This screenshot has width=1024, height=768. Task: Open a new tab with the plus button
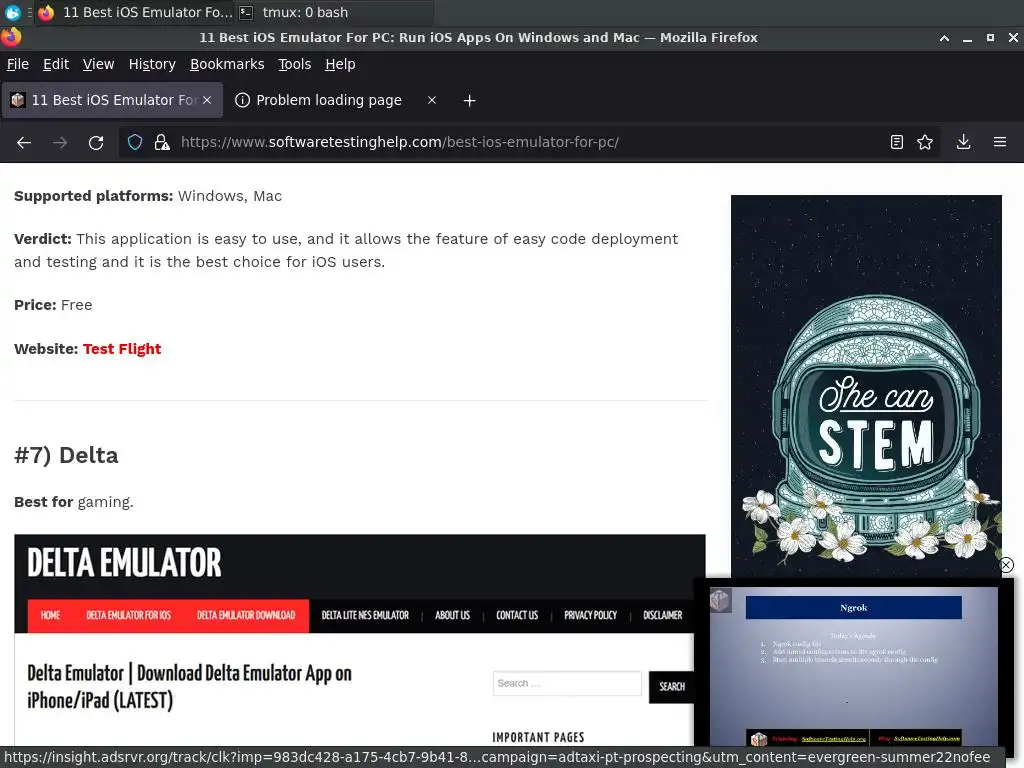tap(470, 101)
